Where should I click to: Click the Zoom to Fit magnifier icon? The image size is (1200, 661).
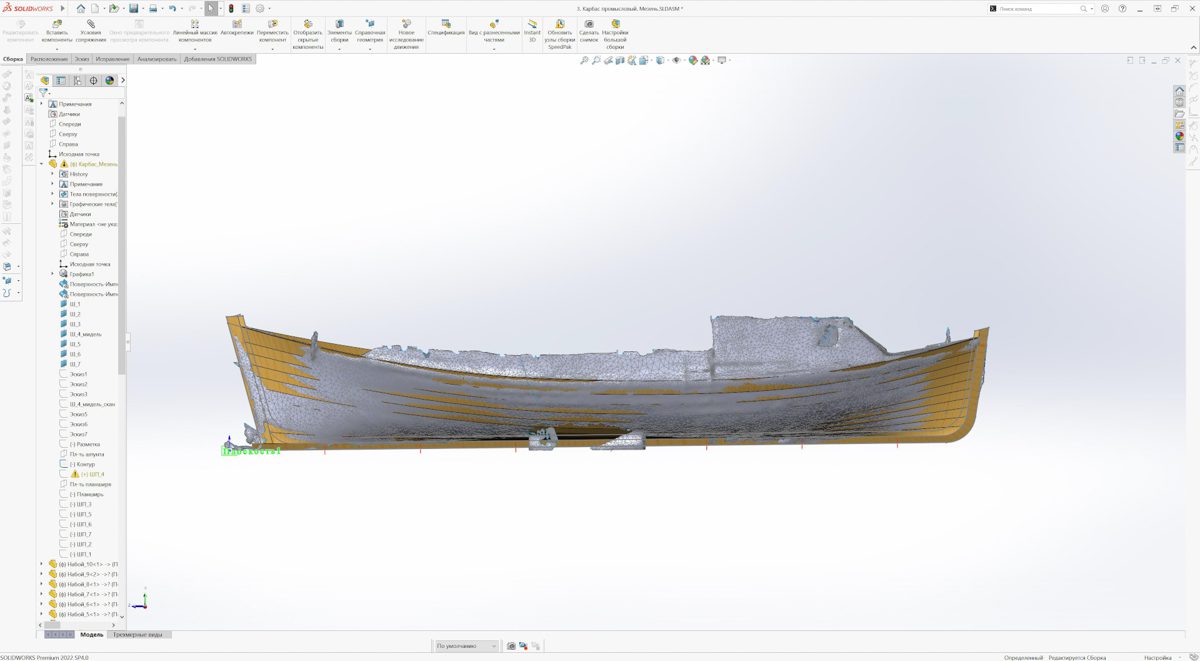[x=584, y=61]
